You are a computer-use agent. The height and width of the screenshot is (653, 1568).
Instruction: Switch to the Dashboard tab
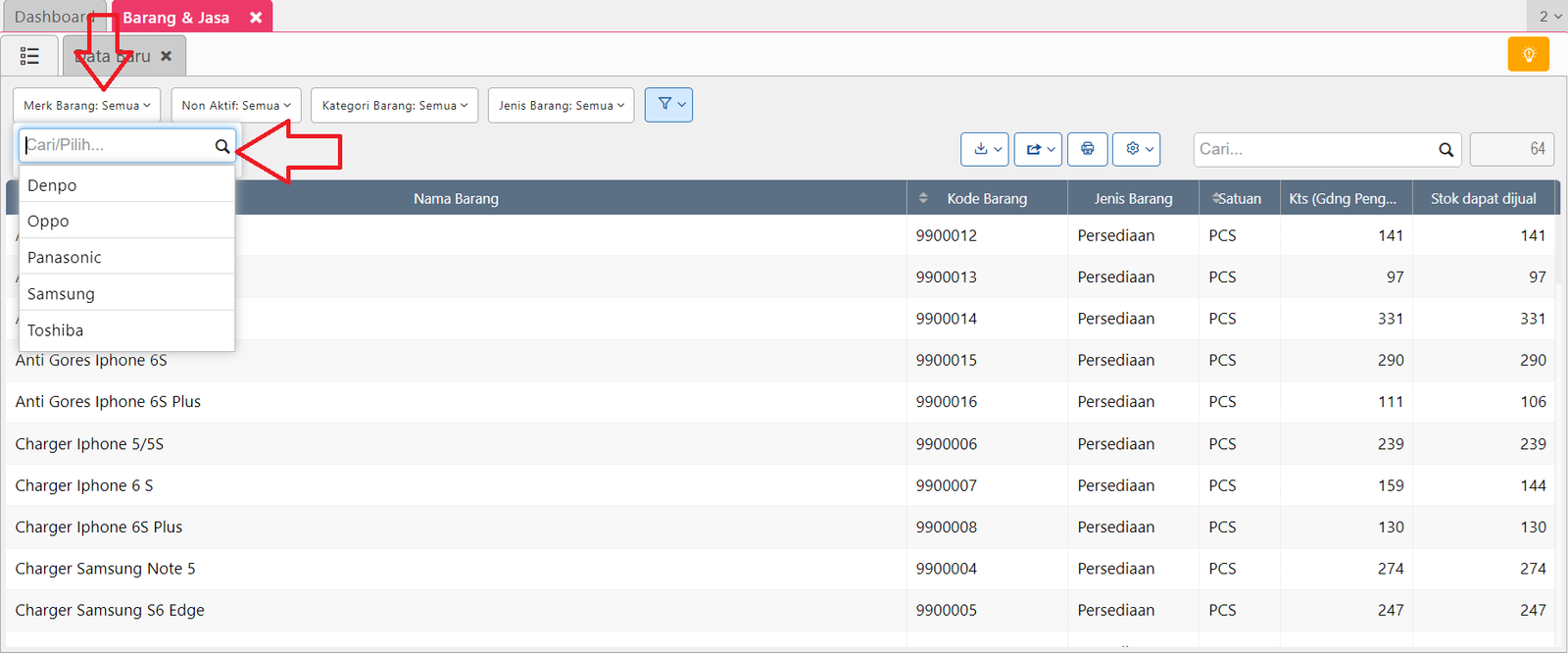pyautogui.click(x=51, y=18)
